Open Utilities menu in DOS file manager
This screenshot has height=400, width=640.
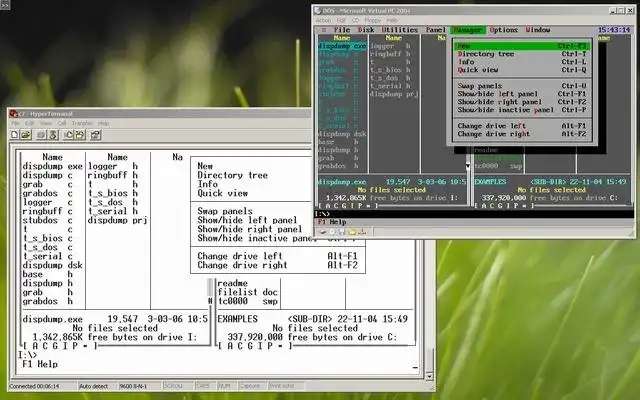pyautogui.click(x=400, y=30)
